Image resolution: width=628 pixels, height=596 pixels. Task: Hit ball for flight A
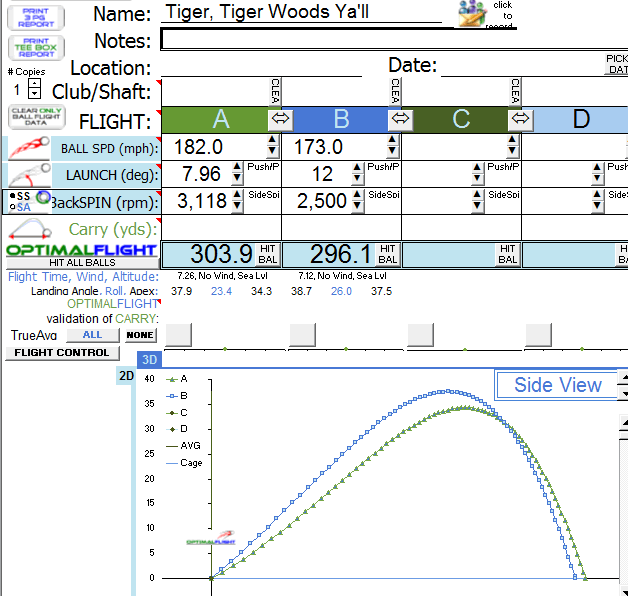[268, 254]
